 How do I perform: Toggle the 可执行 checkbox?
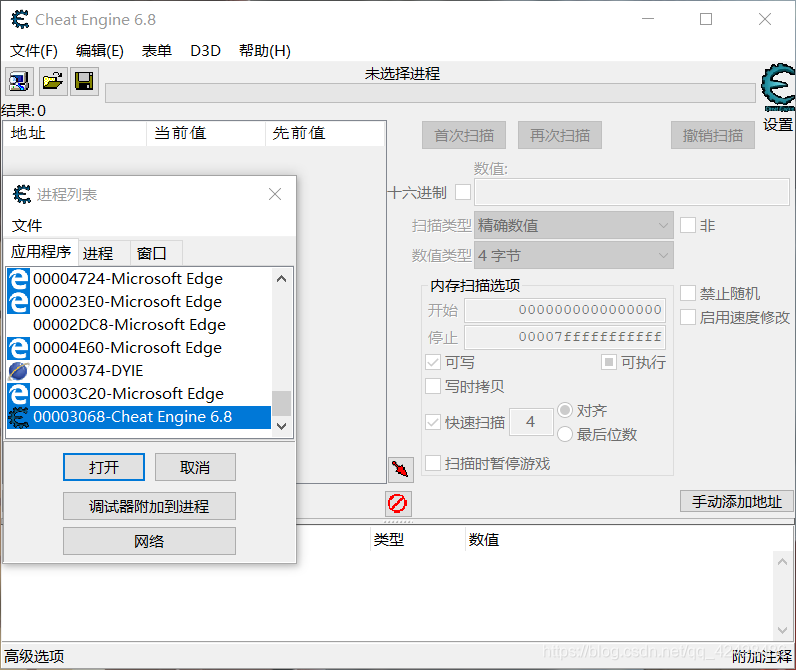point(609,362)
